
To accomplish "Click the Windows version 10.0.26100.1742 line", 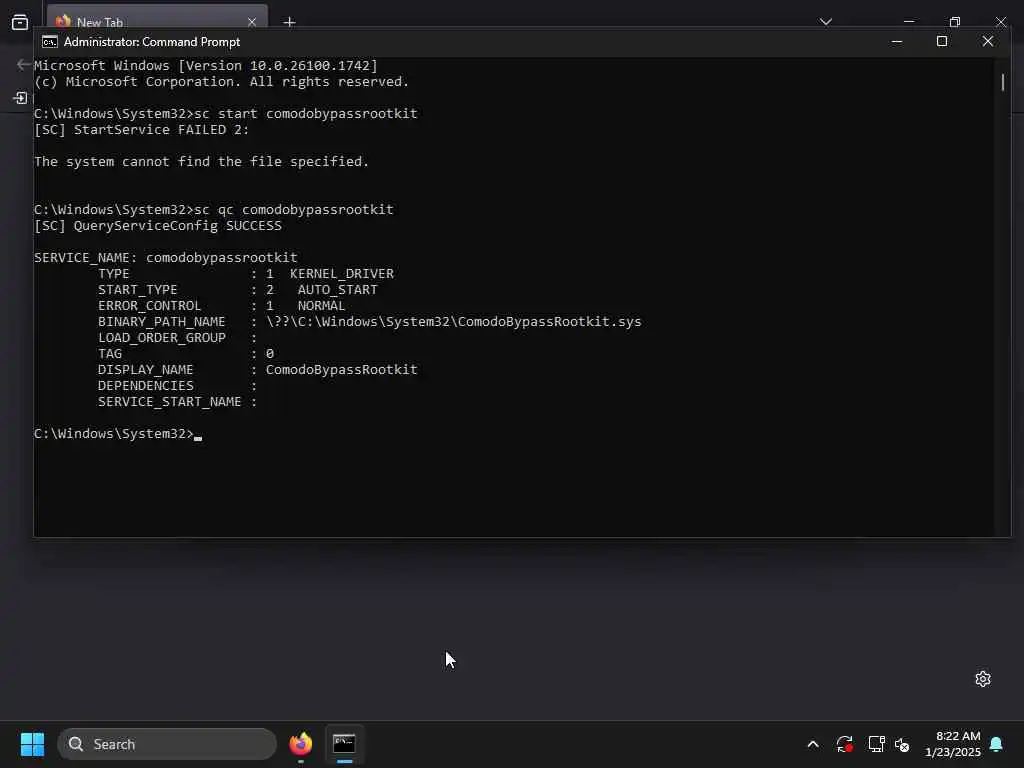I will pyautogui.click(x=206, y=65).
